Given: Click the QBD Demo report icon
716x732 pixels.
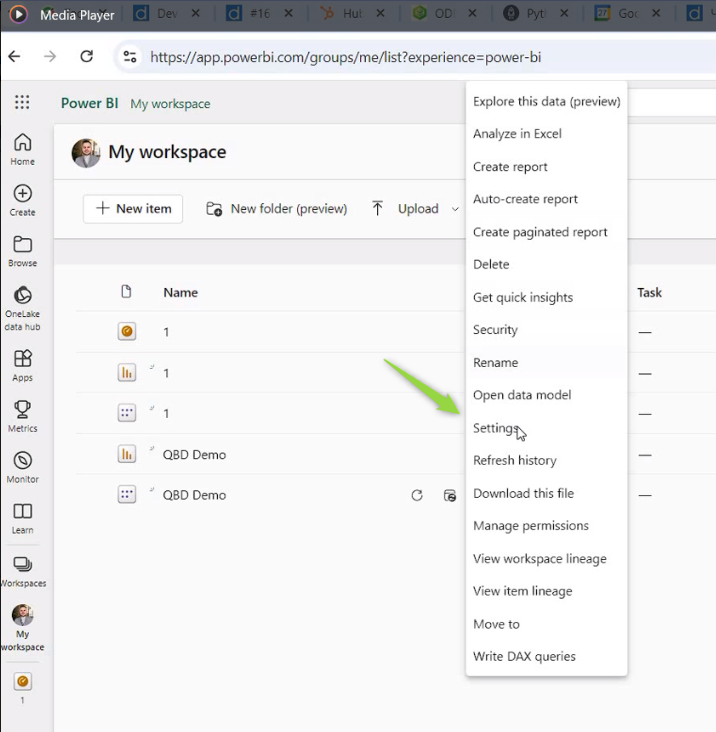Looking at the screenshot, I should coord(126,454).
